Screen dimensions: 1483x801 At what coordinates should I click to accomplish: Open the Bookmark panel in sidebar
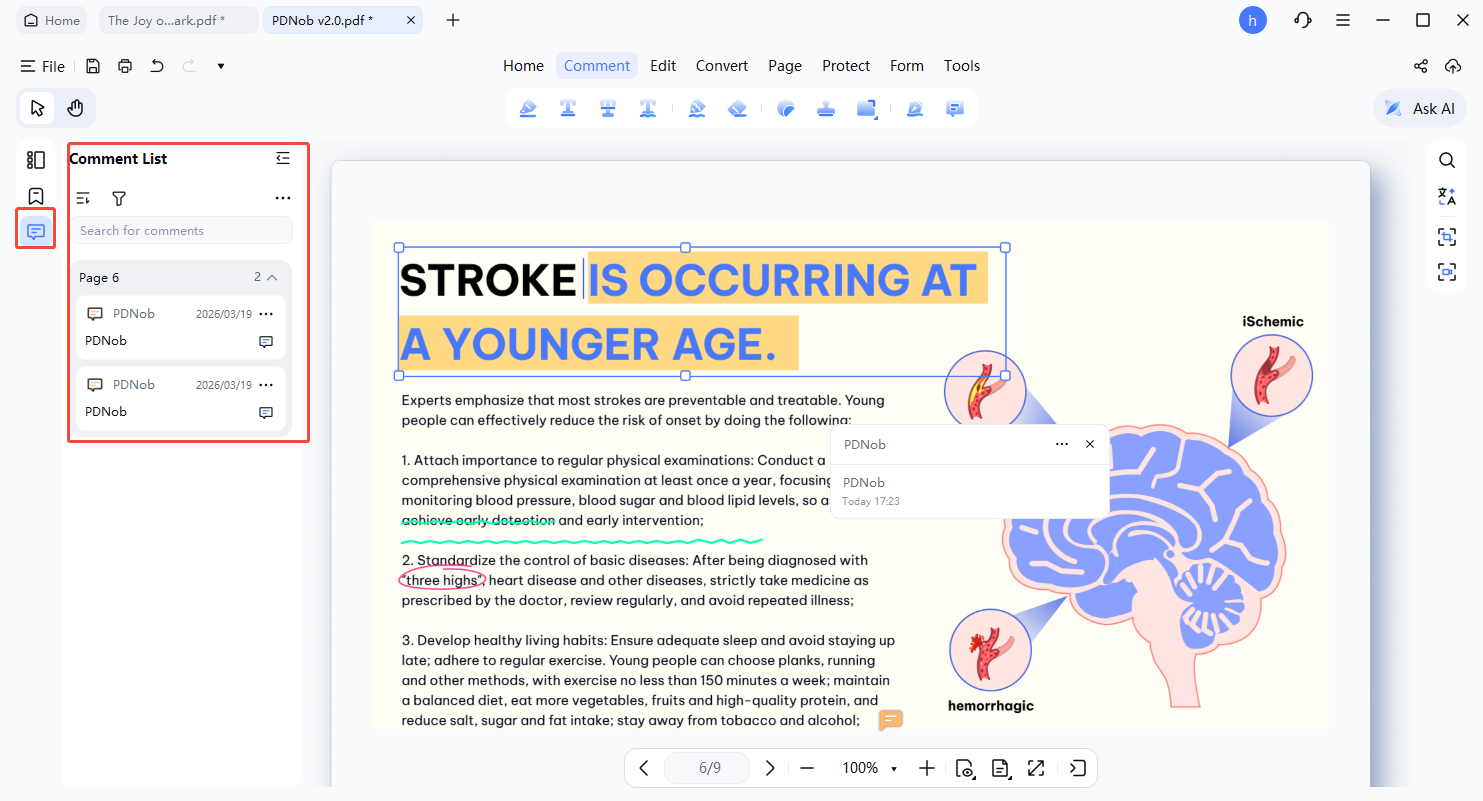pyautogui.click(x=36, y=196)
